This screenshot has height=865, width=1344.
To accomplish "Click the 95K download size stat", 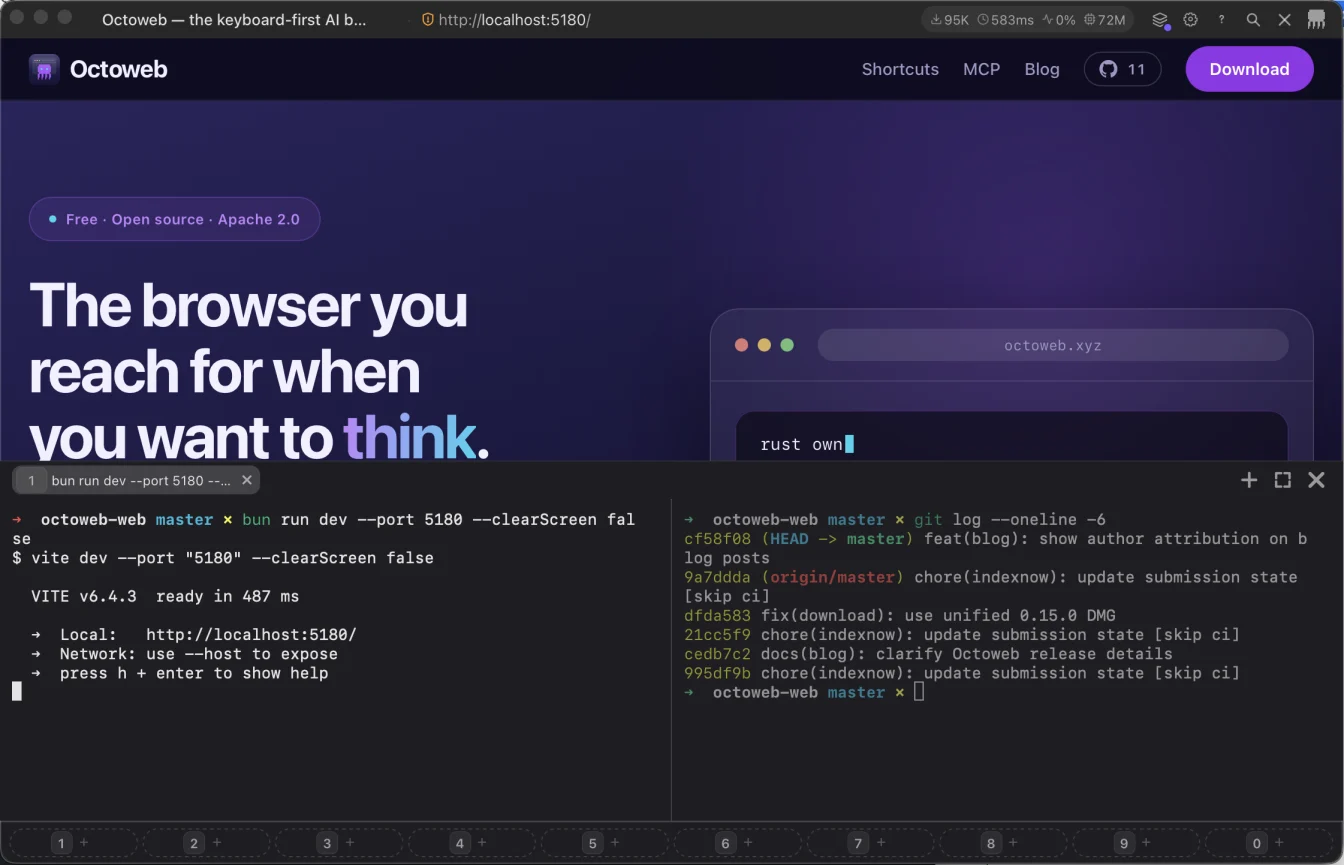I will pyautogui.click(x=949, y=19).
